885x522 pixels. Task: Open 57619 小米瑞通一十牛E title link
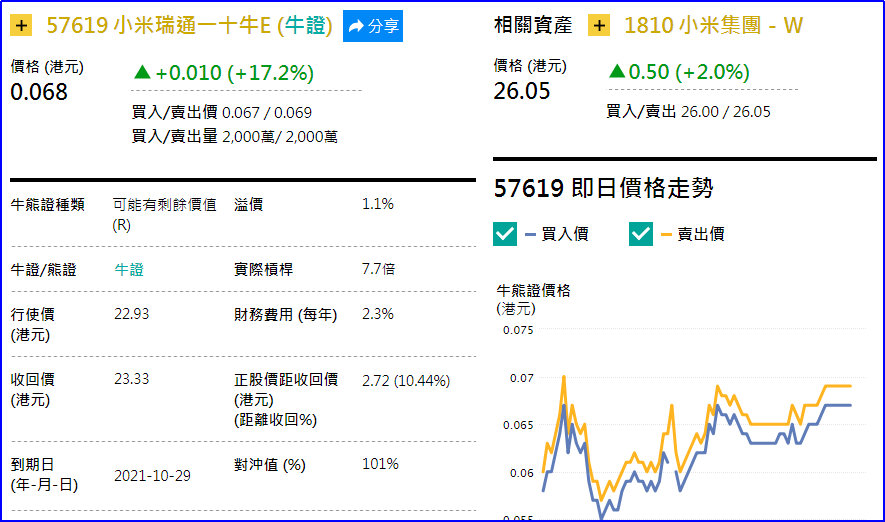[189, 26]
